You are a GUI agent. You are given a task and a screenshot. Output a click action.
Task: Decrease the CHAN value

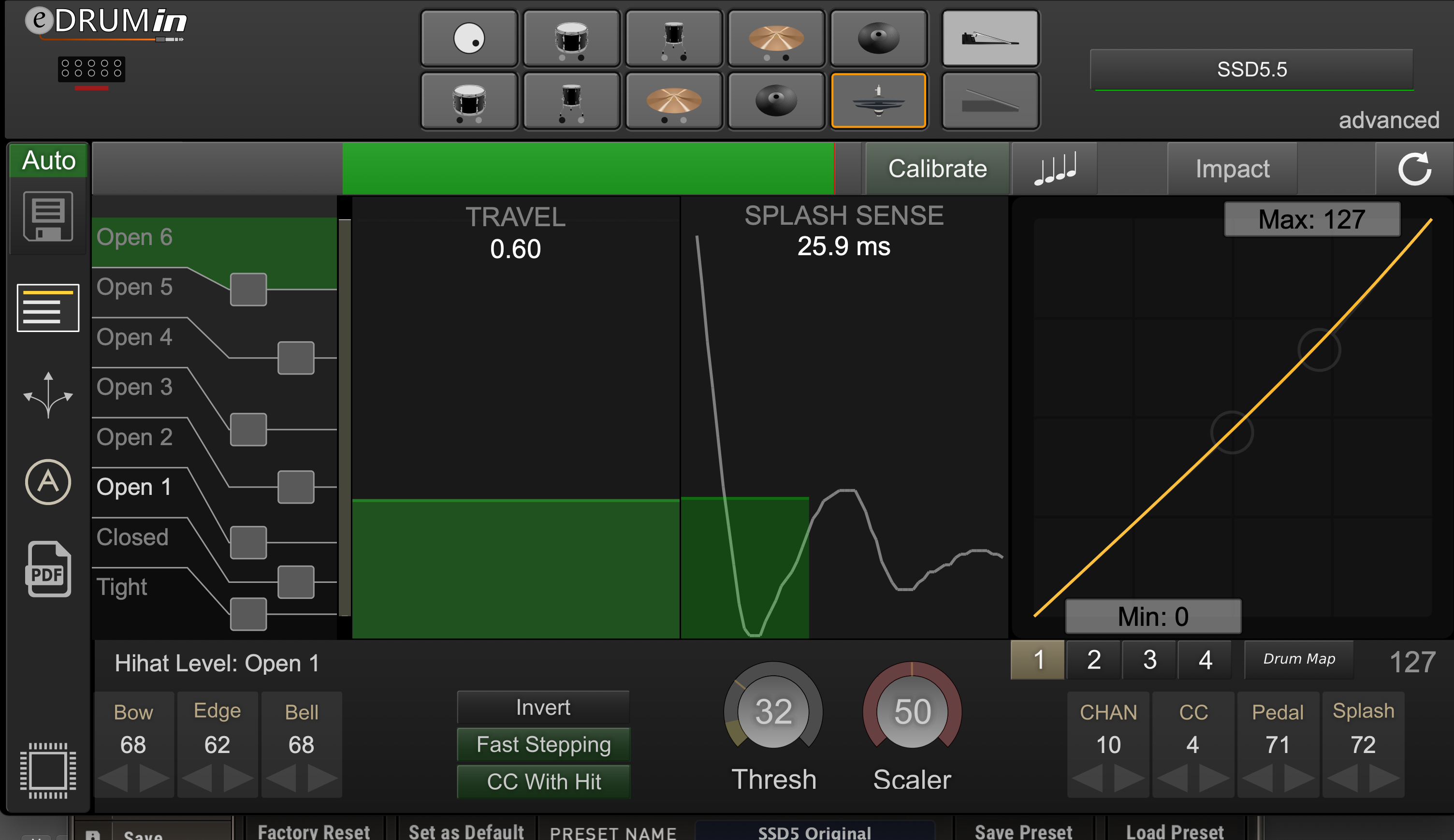(1088, 778)
